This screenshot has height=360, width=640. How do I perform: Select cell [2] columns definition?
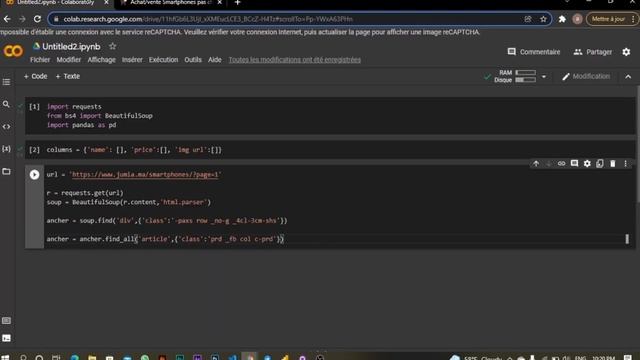coord(330,150)
